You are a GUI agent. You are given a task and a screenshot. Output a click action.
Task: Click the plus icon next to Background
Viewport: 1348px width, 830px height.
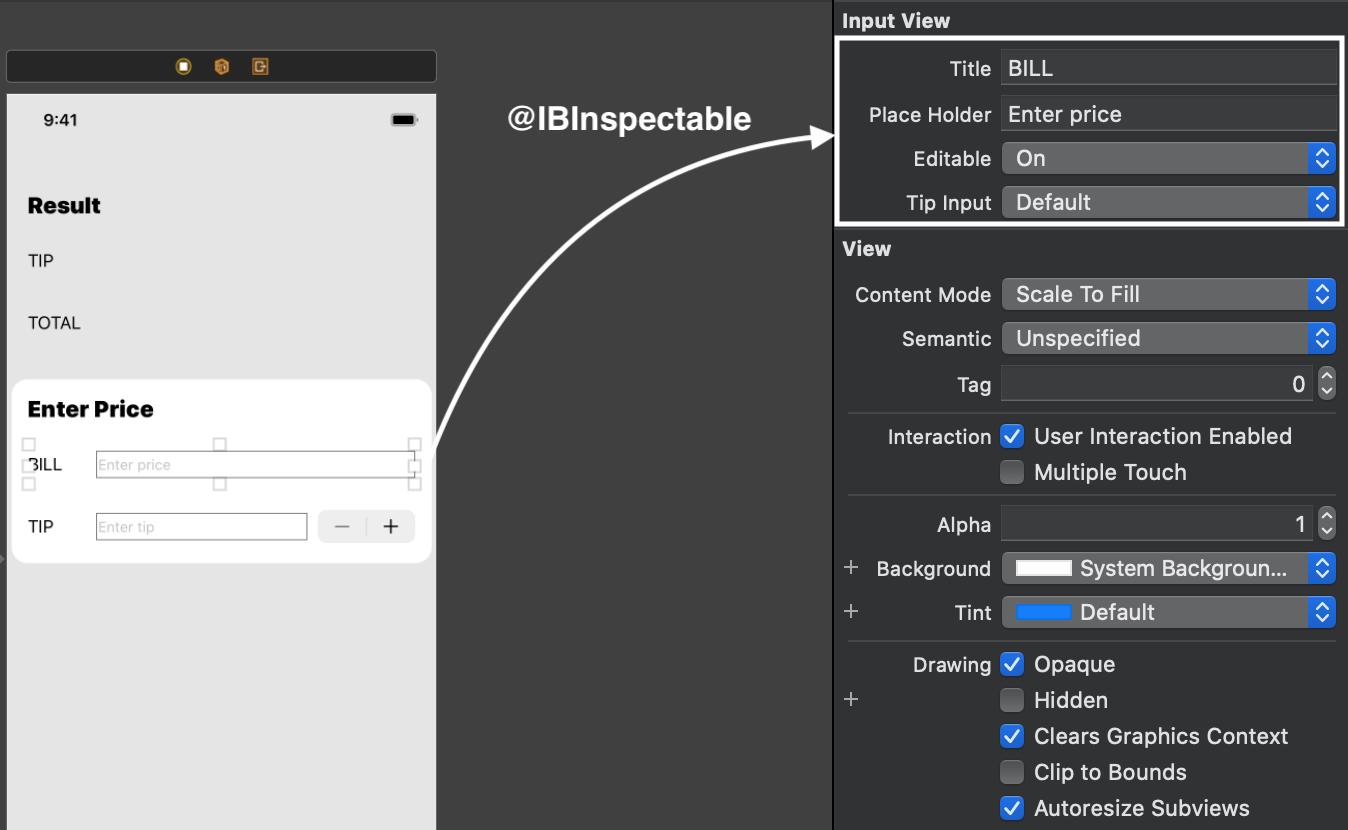(851, 568)
